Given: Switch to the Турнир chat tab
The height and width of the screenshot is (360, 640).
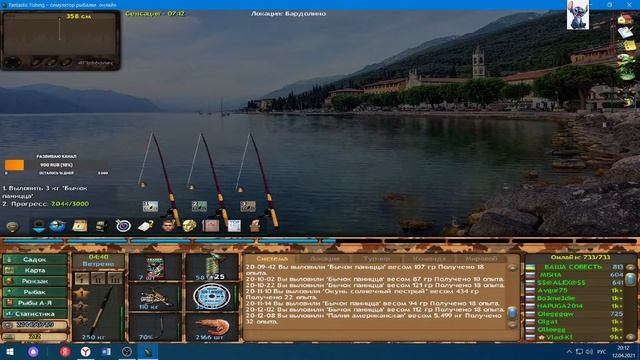Looking at the screenshot, I should pyautogui.click(x=376, y=258).
